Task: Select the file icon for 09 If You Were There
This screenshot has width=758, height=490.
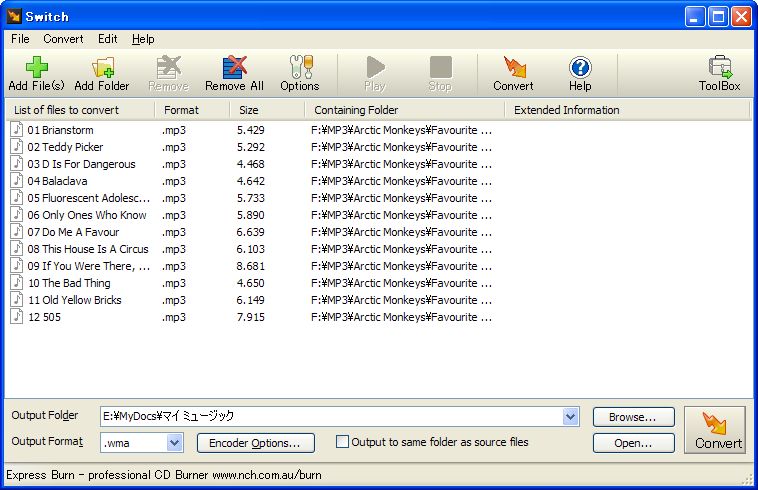Action: click(17, 265)
